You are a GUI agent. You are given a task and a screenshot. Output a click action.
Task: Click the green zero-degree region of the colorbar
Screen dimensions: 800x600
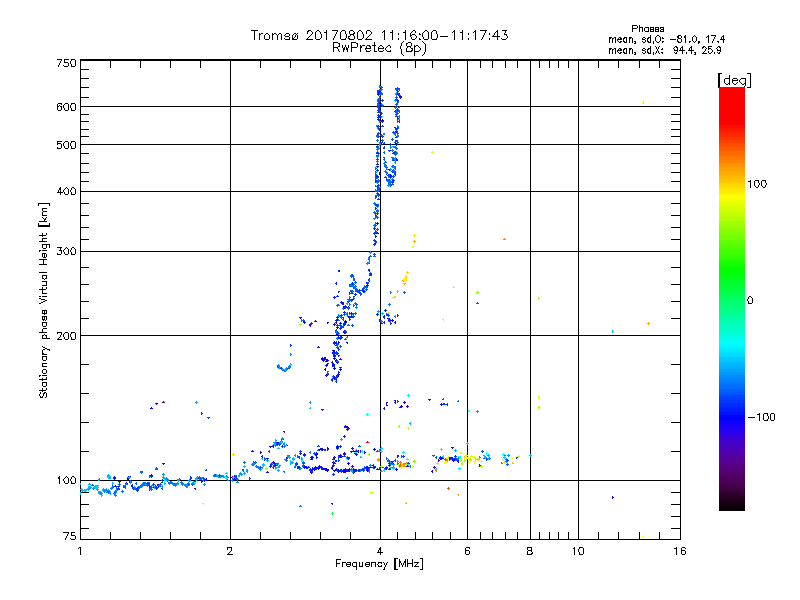tap(732, 300)
